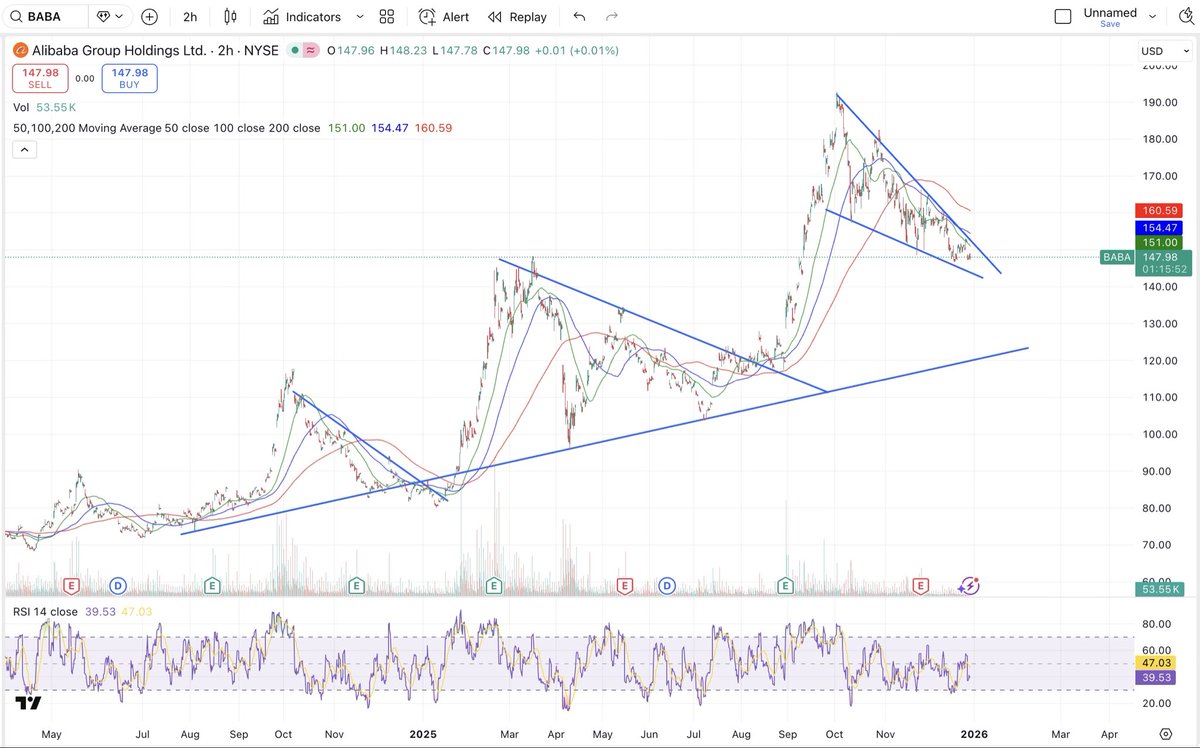
Task: Open quick search lightning magnifier icon
Action: point(1188,16)
